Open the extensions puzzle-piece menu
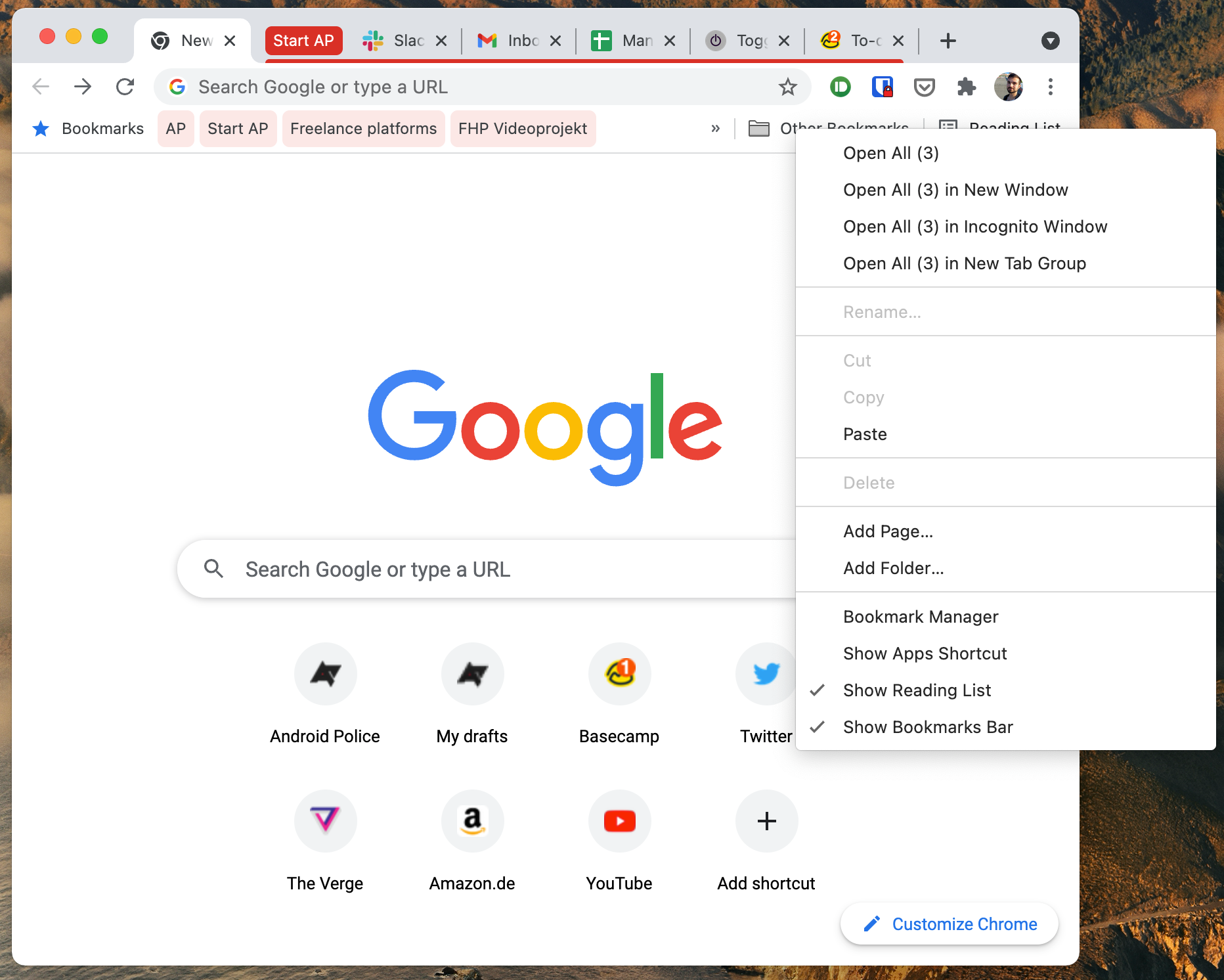 pos(967,86)
